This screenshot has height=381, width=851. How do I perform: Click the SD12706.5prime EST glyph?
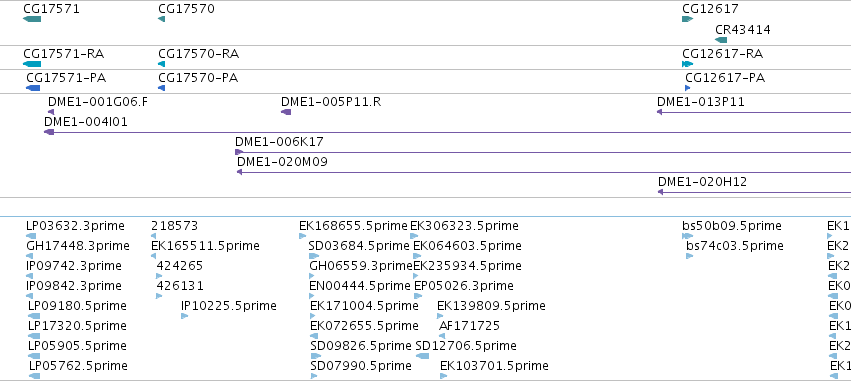click(x=422, y=356)
